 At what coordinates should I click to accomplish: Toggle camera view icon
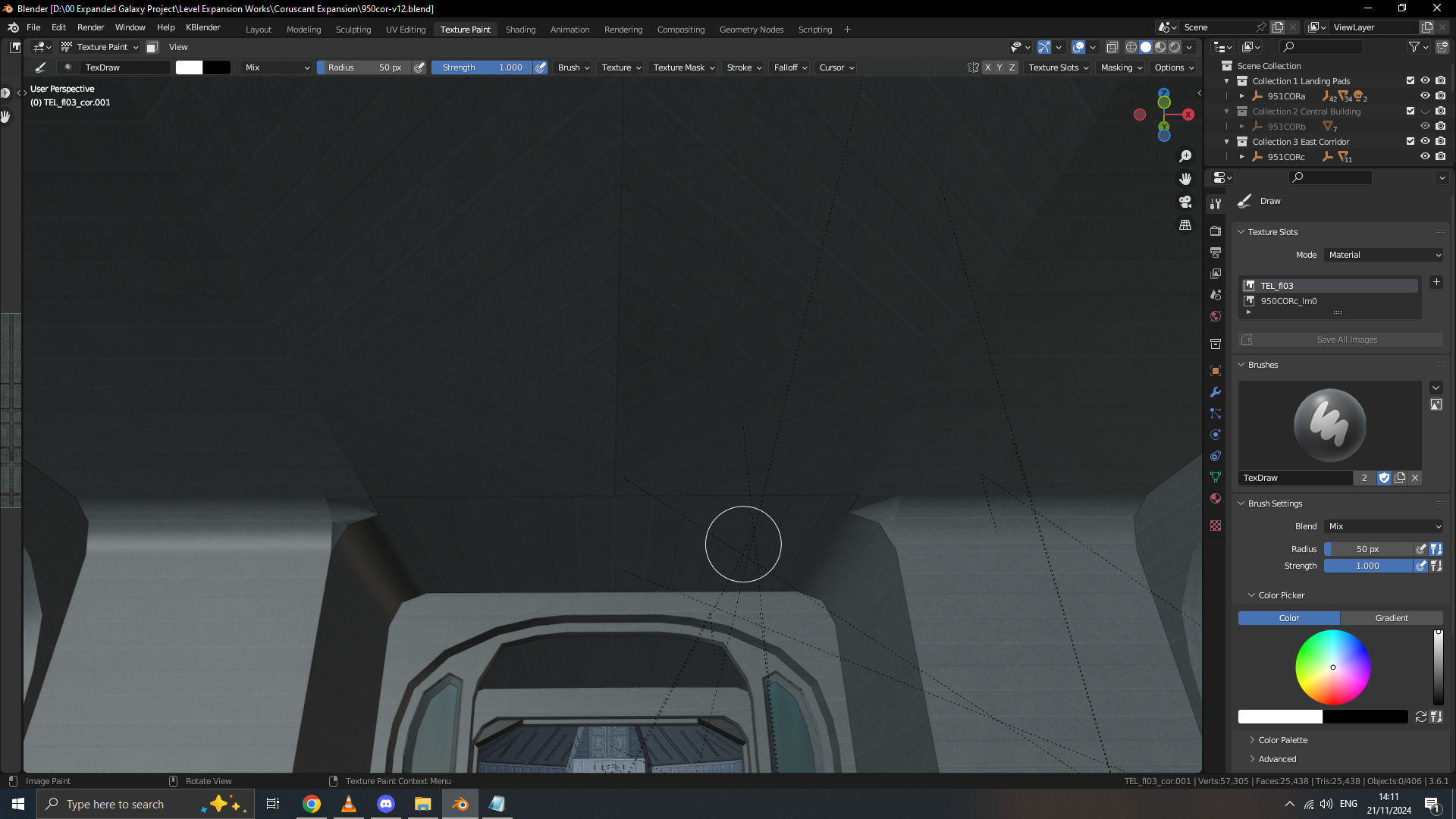(1185, 202)
